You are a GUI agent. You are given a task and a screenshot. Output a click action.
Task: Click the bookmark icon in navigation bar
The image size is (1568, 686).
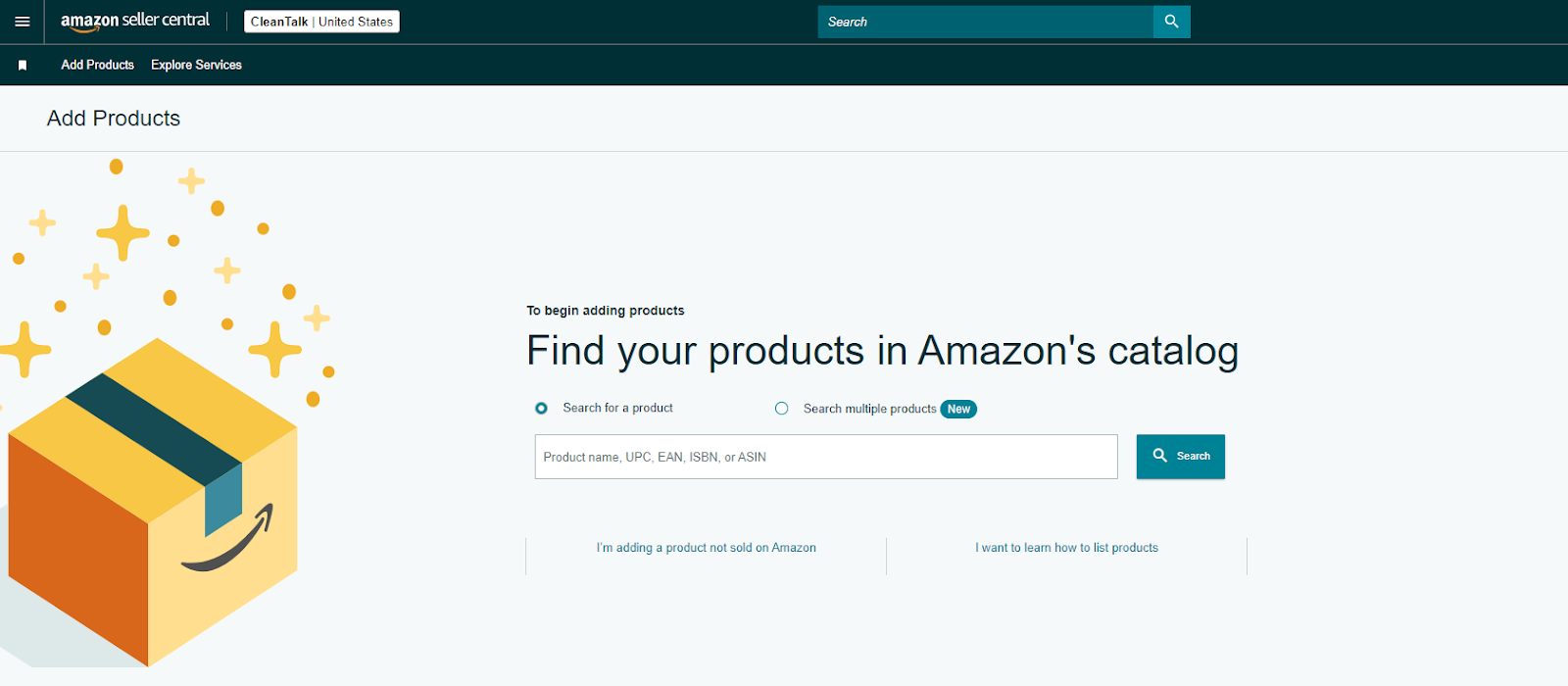pos(23,66)
